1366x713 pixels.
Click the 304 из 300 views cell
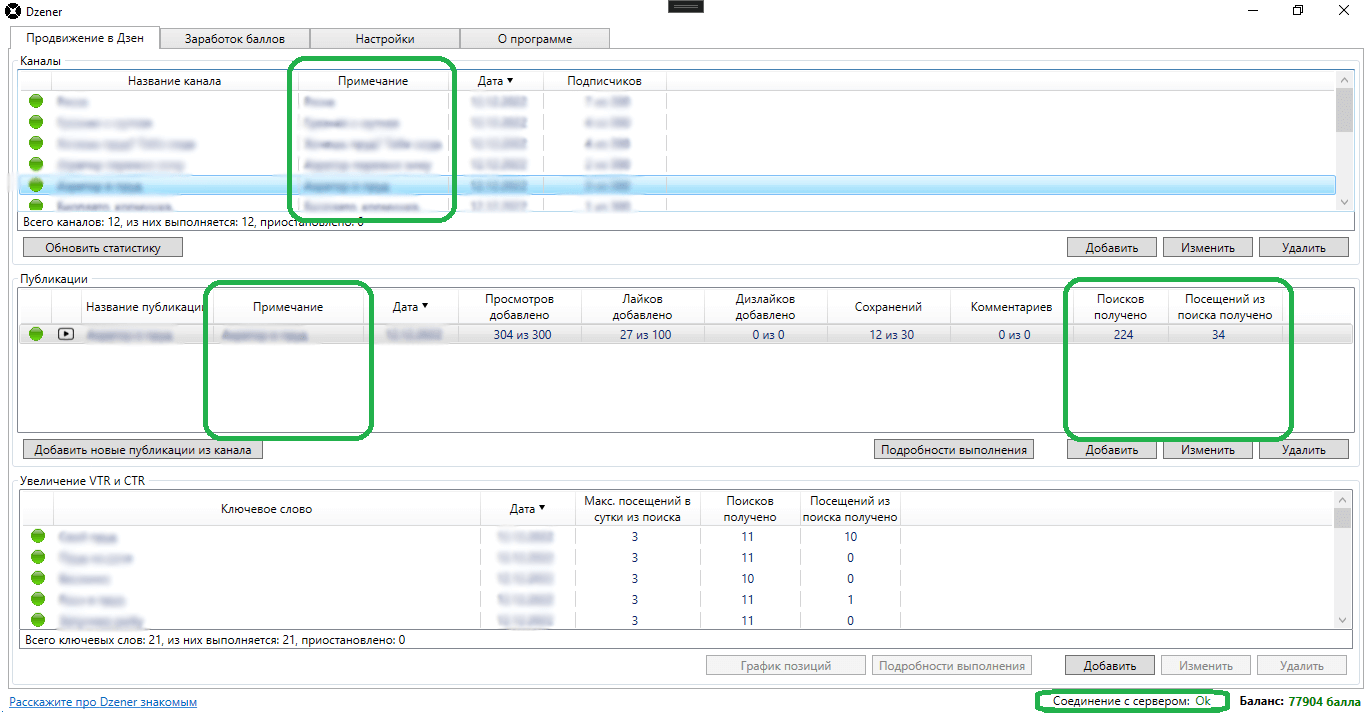tap(522, 335)
